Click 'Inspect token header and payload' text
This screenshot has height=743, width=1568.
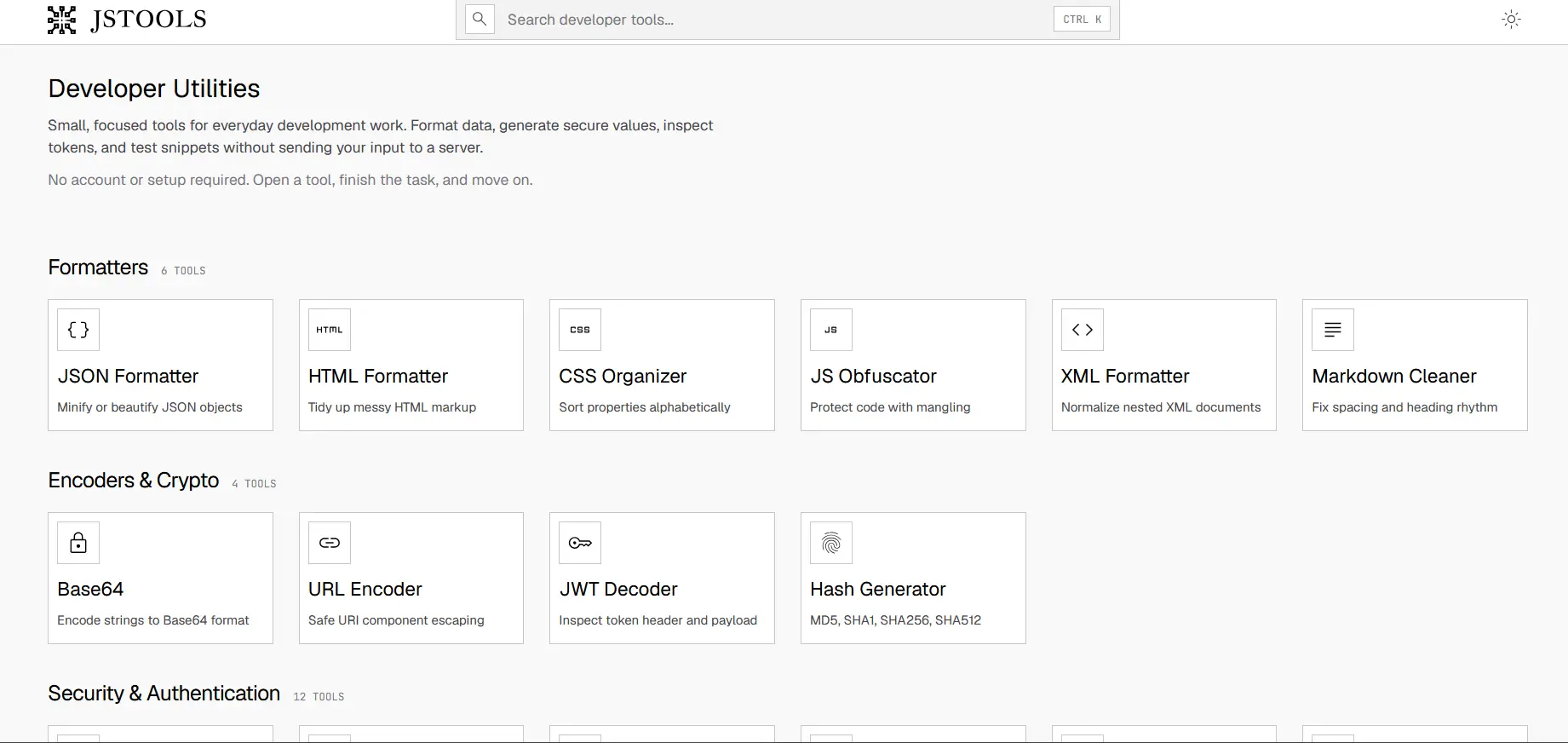(658, 620)
